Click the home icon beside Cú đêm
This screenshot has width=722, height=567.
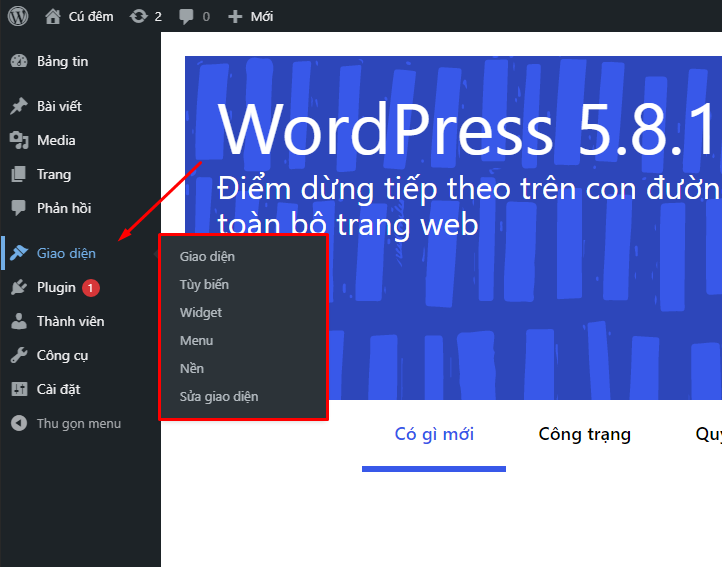(53, 17)
